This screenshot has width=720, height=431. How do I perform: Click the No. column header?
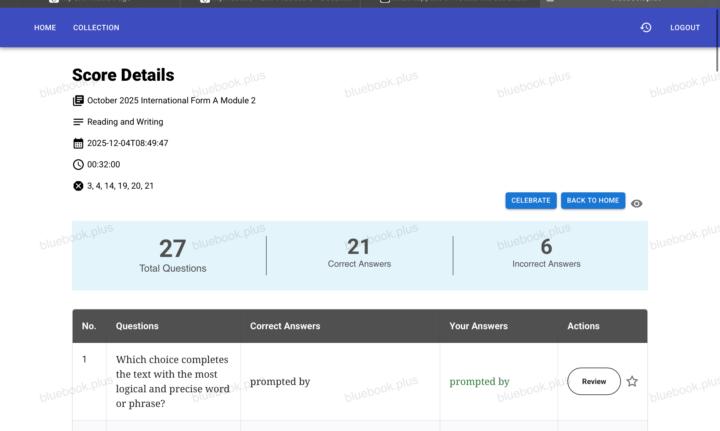pyautogui.click(x=89, y=326)
